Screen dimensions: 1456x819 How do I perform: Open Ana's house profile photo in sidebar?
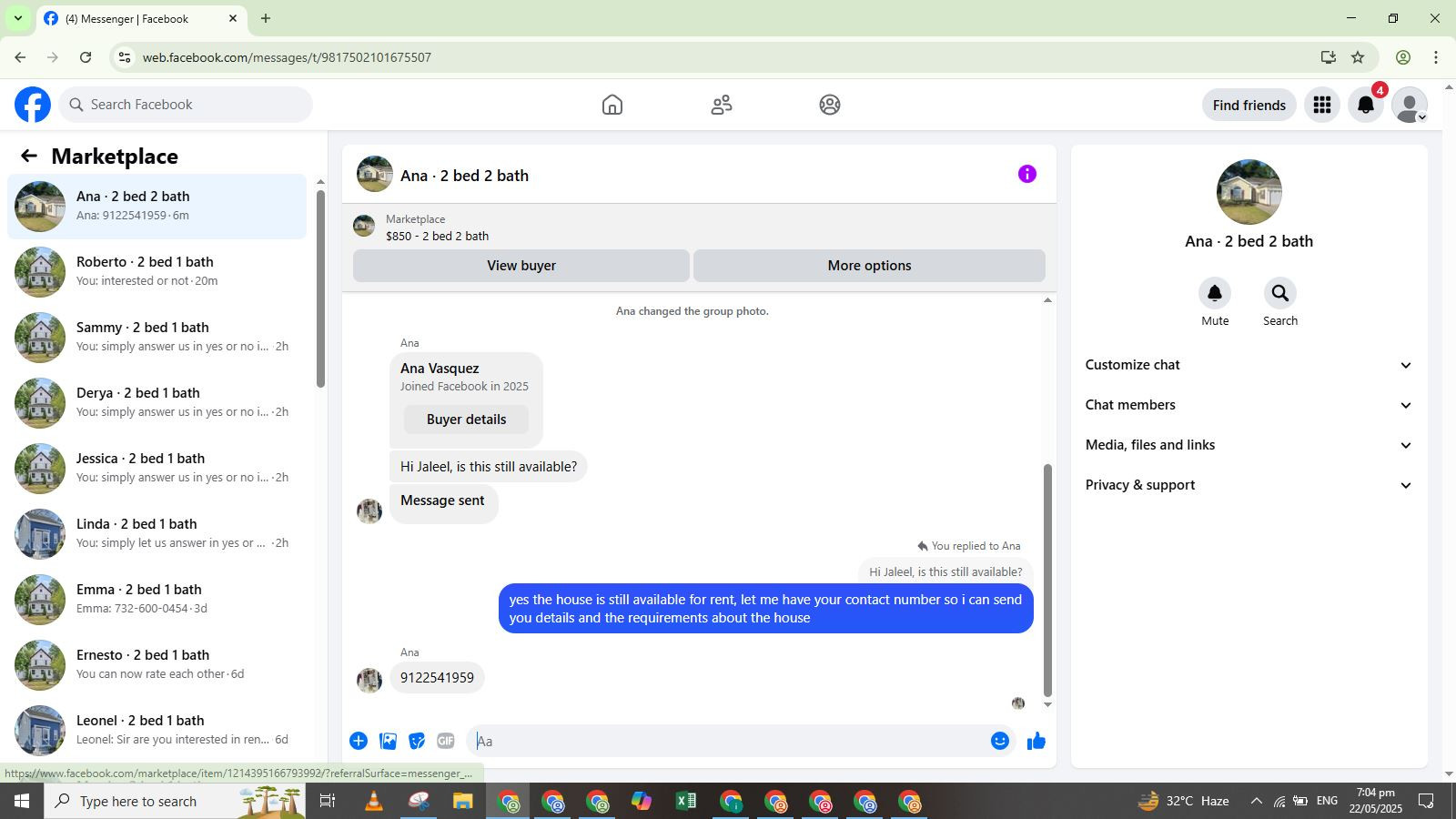click(x=1249, y=192)
